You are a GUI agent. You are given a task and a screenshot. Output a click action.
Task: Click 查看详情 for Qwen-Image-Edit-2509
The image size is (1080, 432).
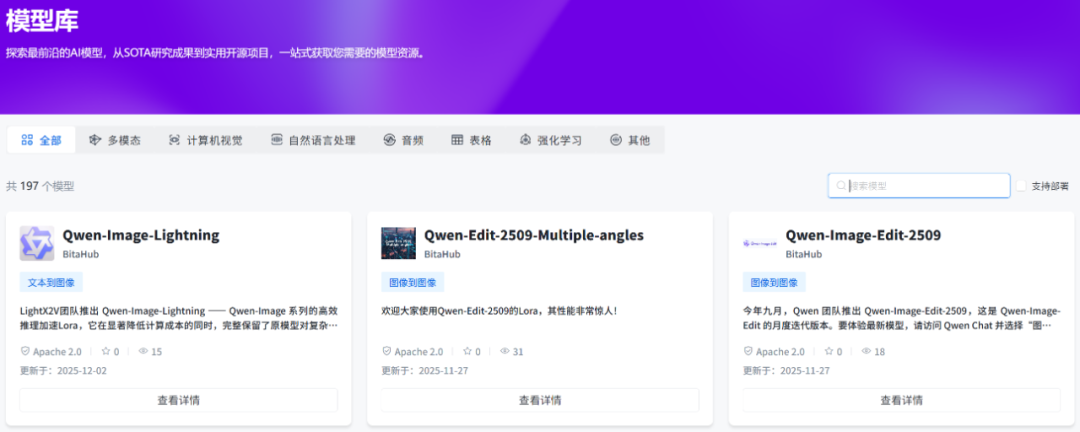[902, 400]
